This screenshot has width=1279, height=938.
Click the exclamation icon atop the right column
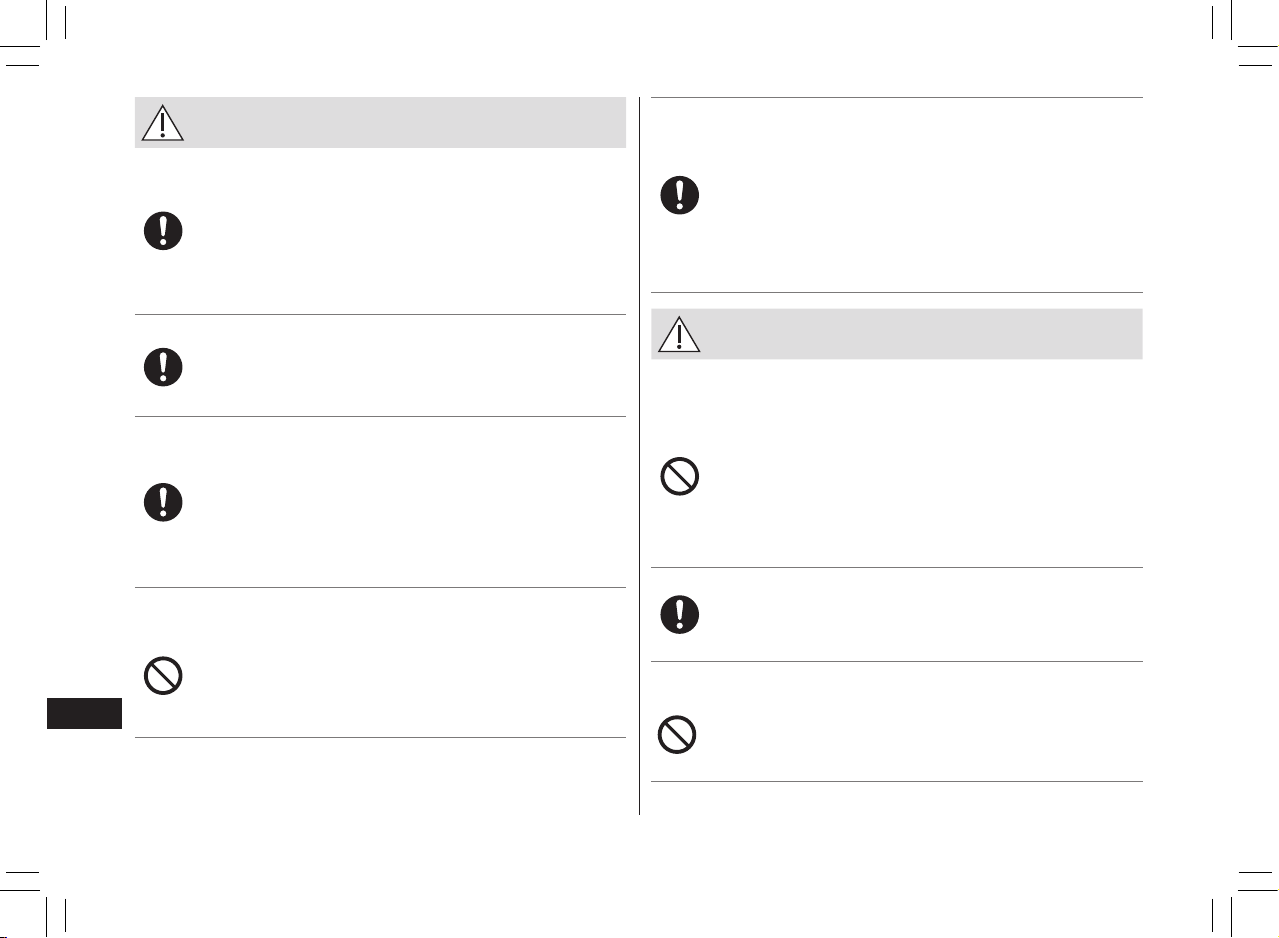point(680,195)
